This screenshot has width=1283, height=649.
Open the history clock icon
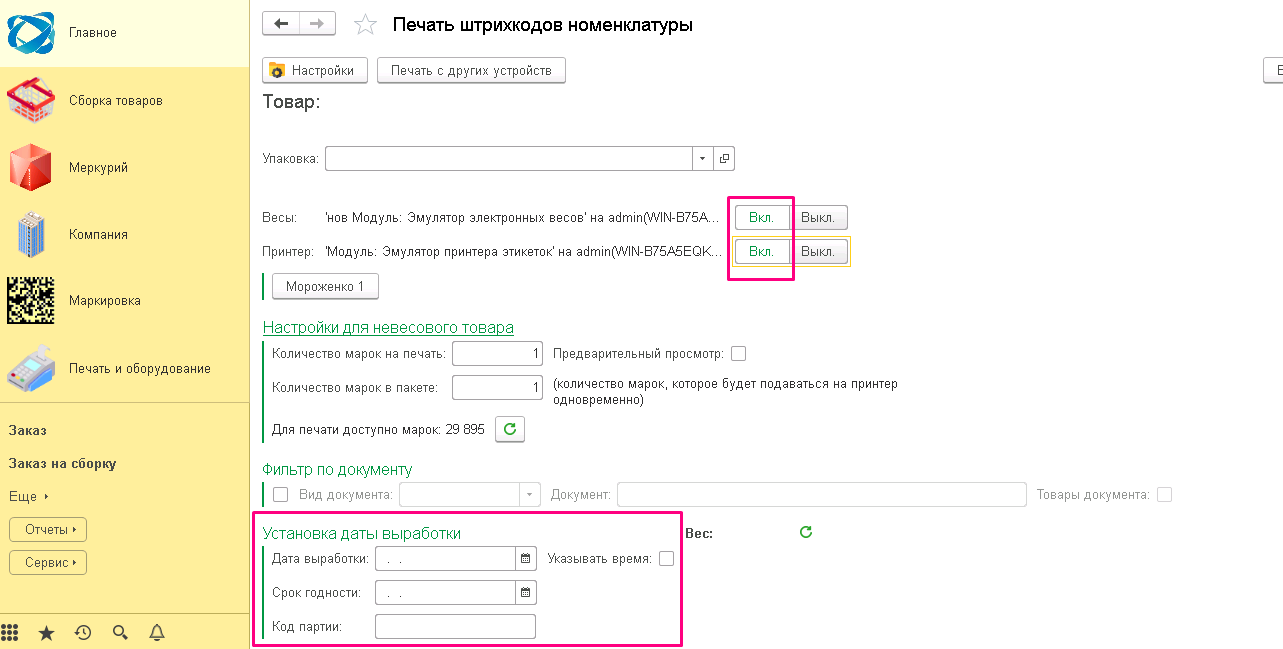(x=83, y=632)
